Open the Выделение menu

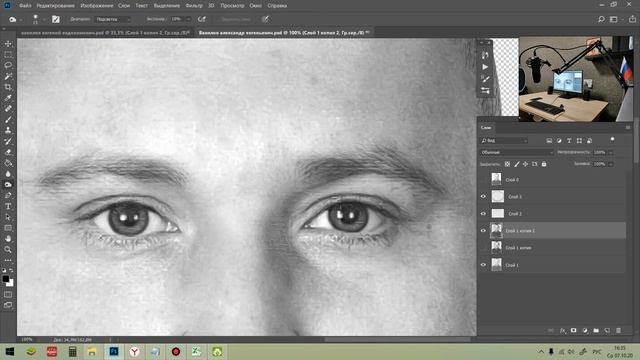(x=167, y=6)
